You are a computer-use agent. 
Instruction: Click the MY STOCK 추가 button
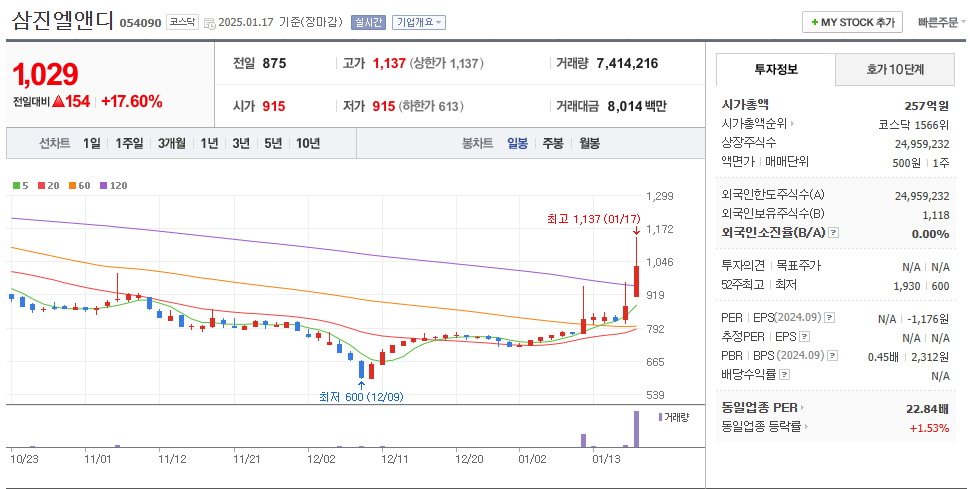coord(852,22)
